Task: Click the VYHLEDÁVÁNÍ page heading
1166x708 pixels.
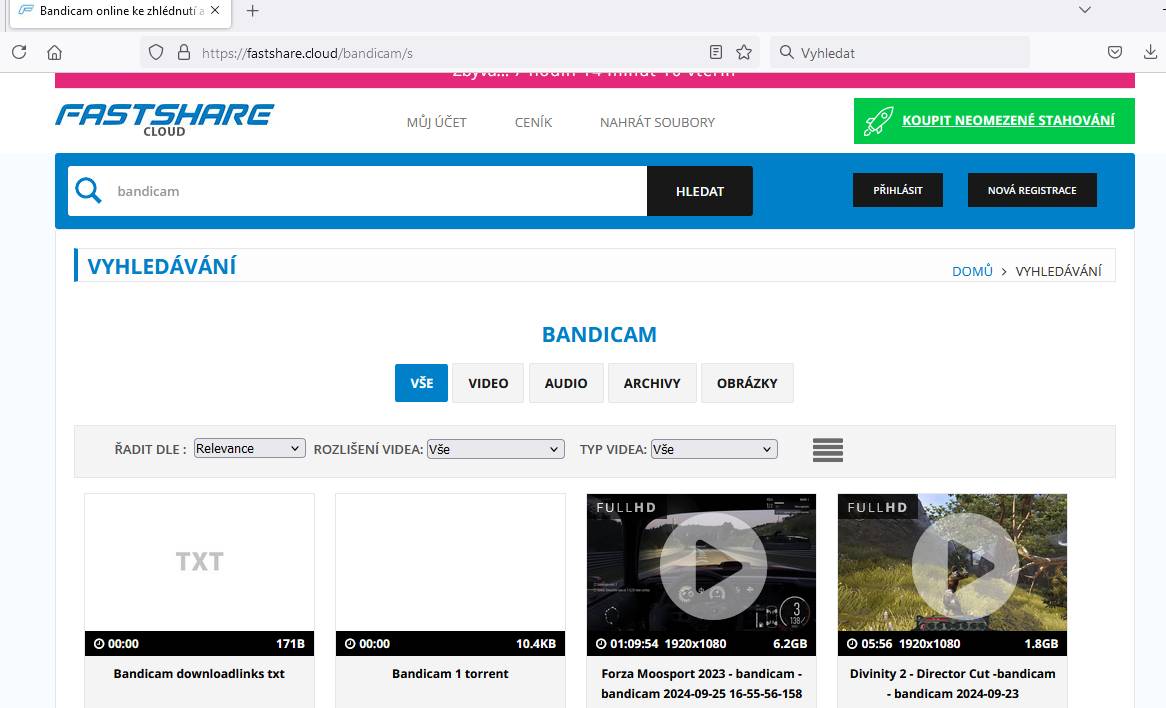Action: click(162, 266)
